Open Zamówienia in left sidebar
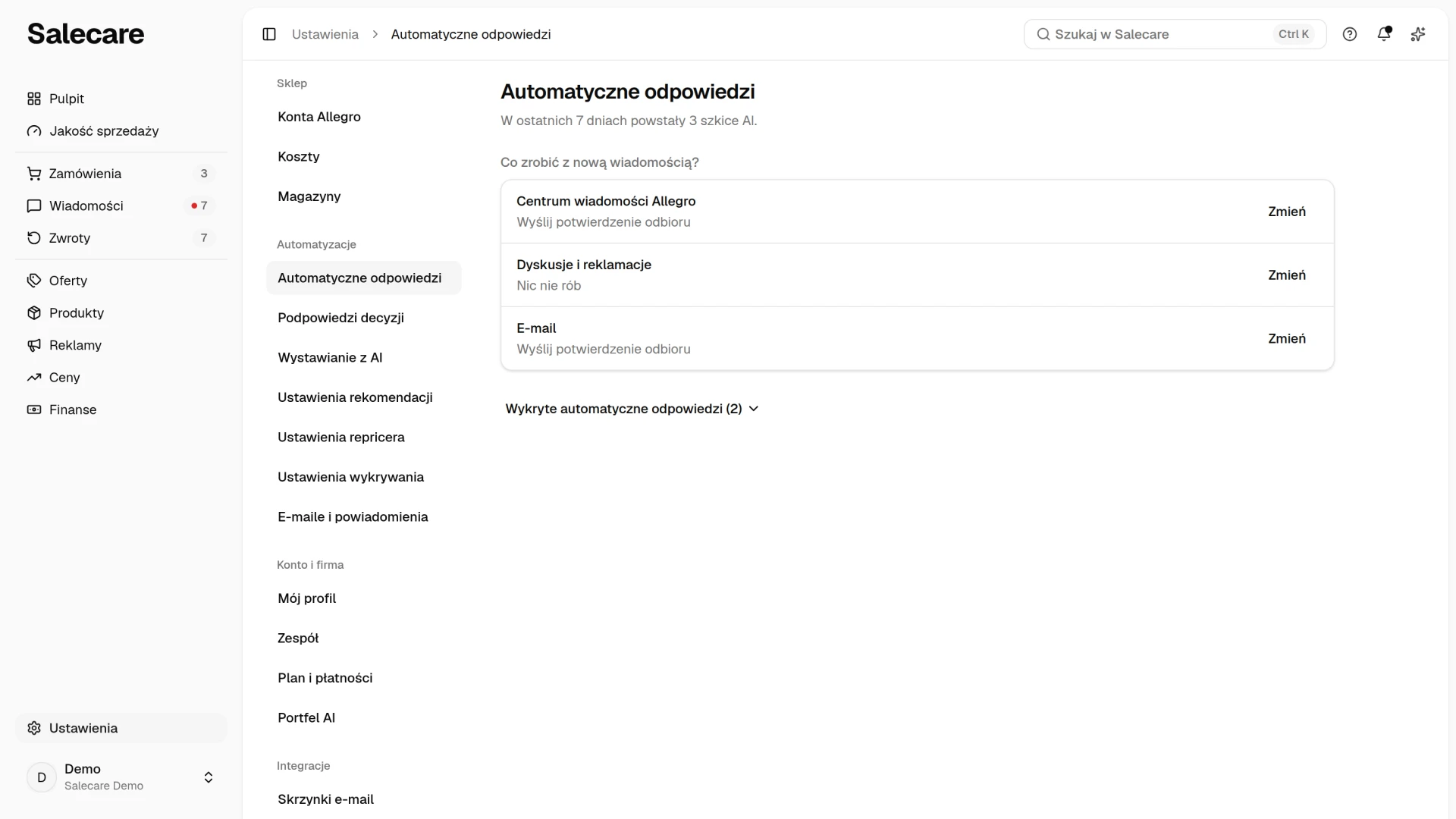 [x=121, y=174]
